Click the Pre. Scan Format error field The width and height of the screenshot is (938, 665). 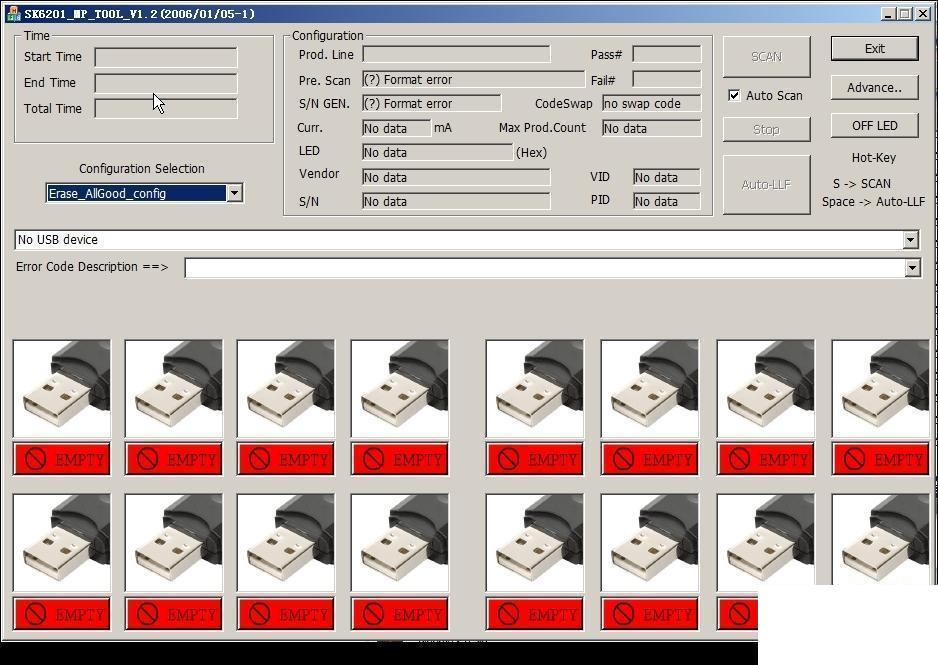point(473,80)
